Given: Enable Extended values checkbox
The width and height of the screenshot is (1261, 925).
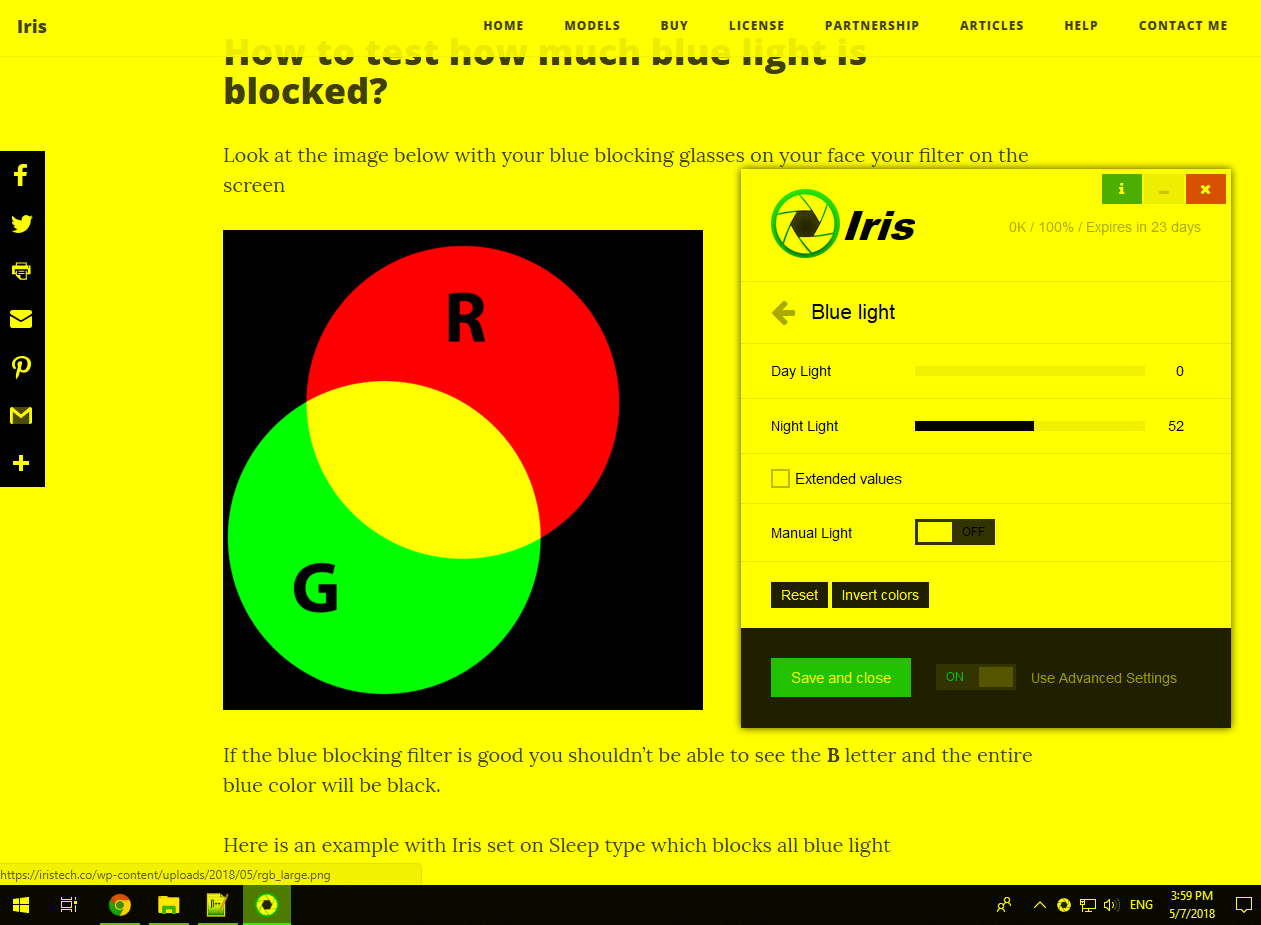Looking at the screenshot, I should [x=781, y=479].
